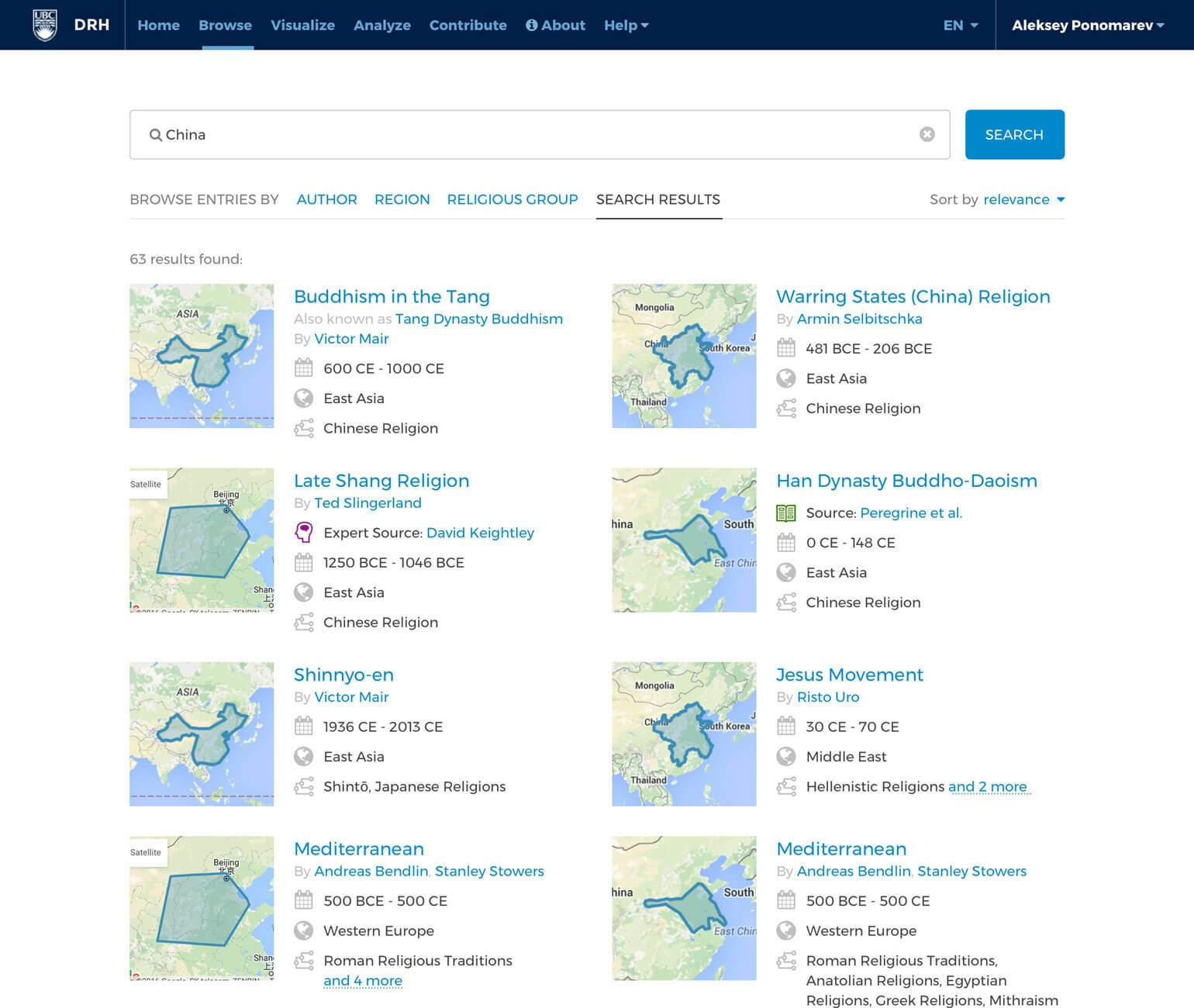The height and width of the screenshot is (1008, 1194).
Task: Toggle Satellite view on Late Shang Religion map
Action: (147, 484)
